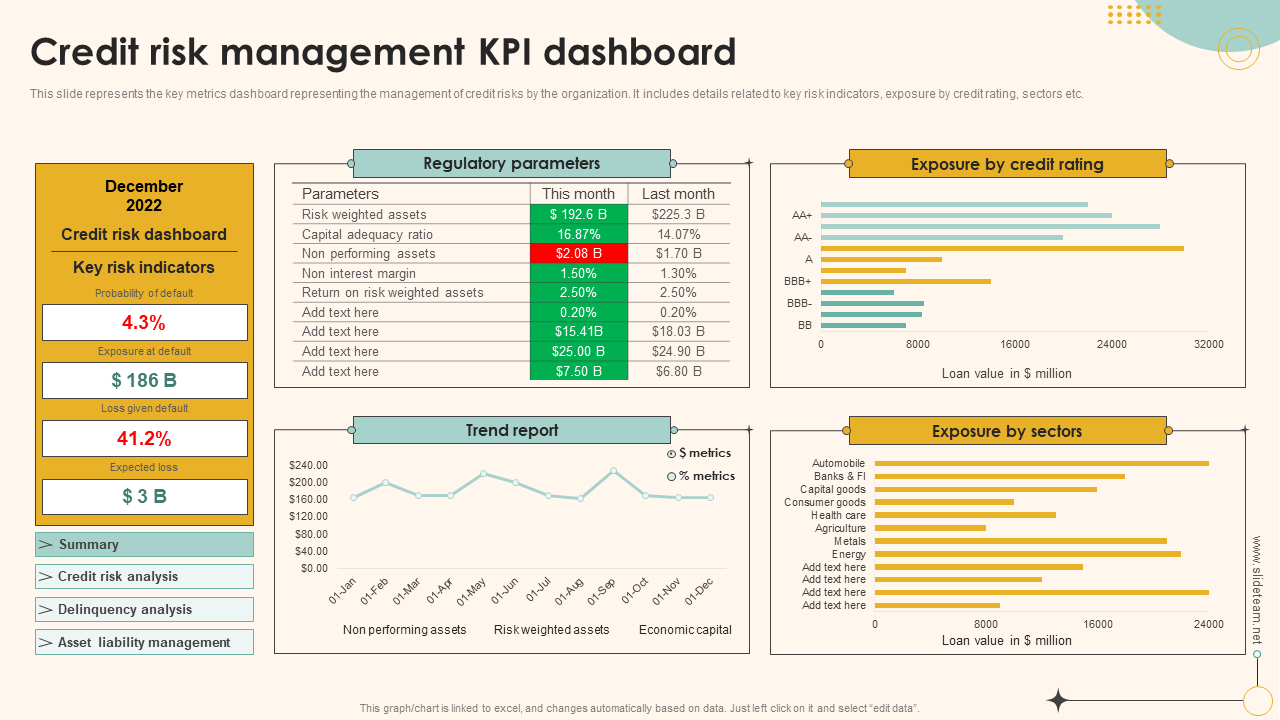Click the $240.00 axis value
1280x720 pixels.
(x=308, y=465)
